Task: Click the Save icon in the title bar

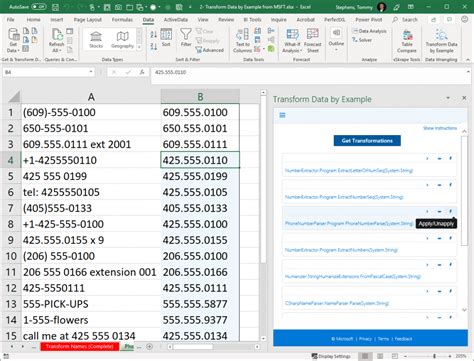Action: tap(56, 7)
